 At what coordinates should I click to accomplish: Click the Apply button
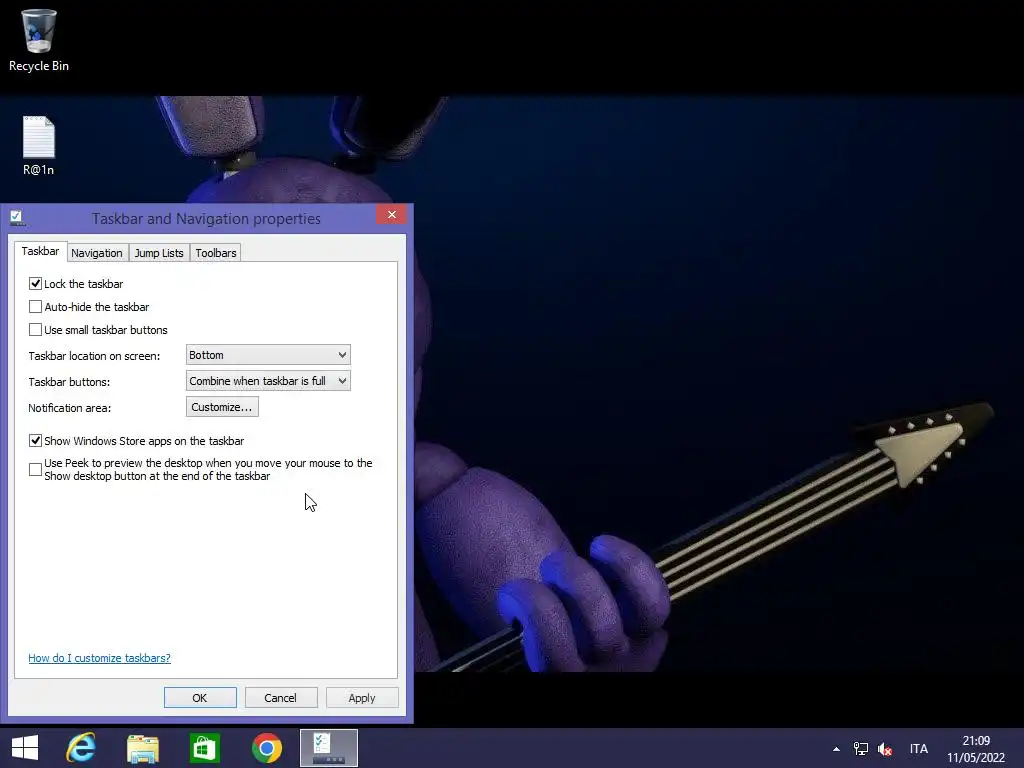coord(362,697)
